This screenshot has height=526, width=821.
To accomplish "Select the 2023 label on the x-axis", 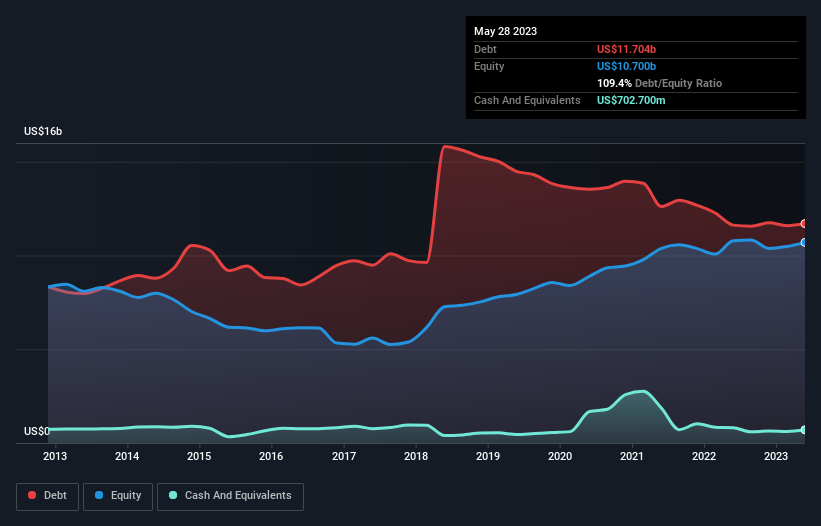I will 776,456.
